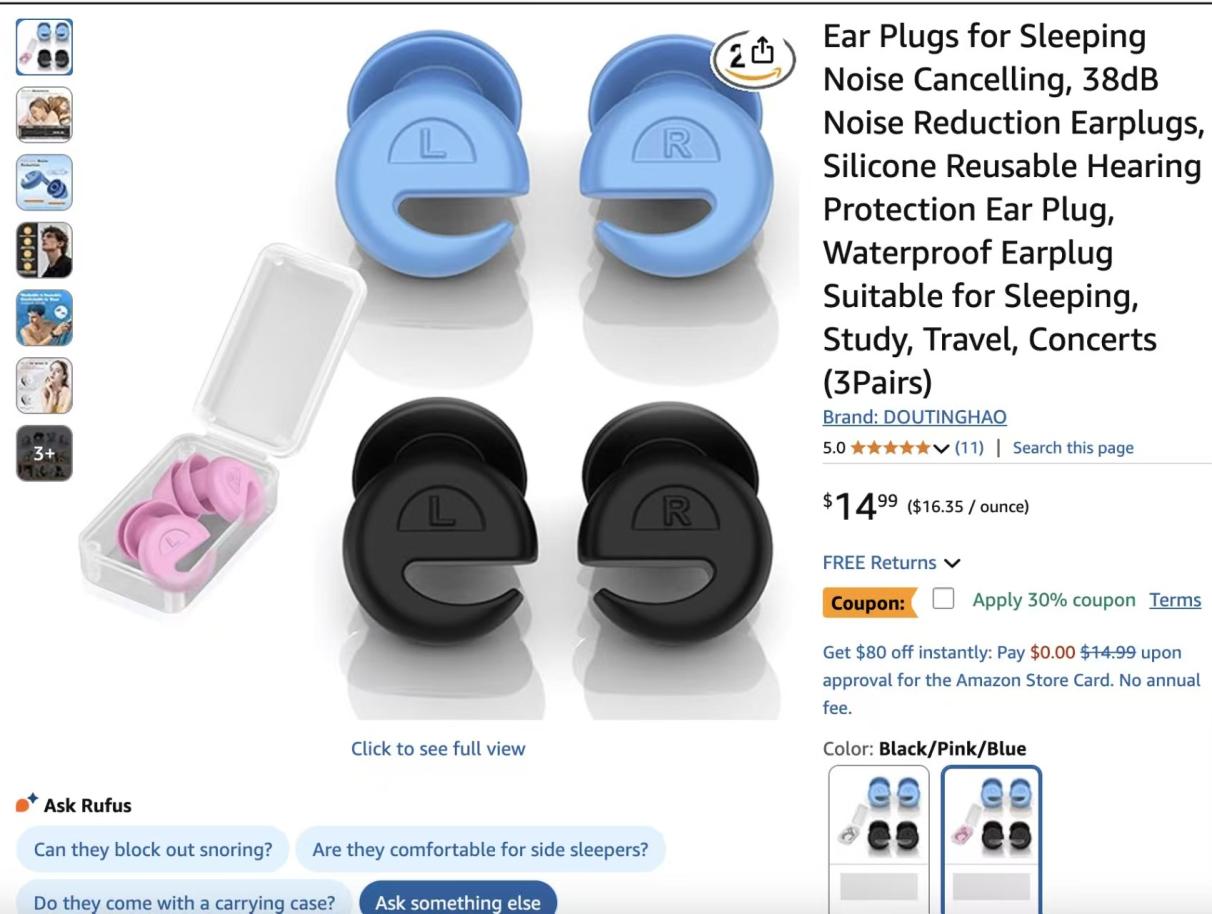Click the Ask Rufus sparkle icon

[x=27, y=804]
